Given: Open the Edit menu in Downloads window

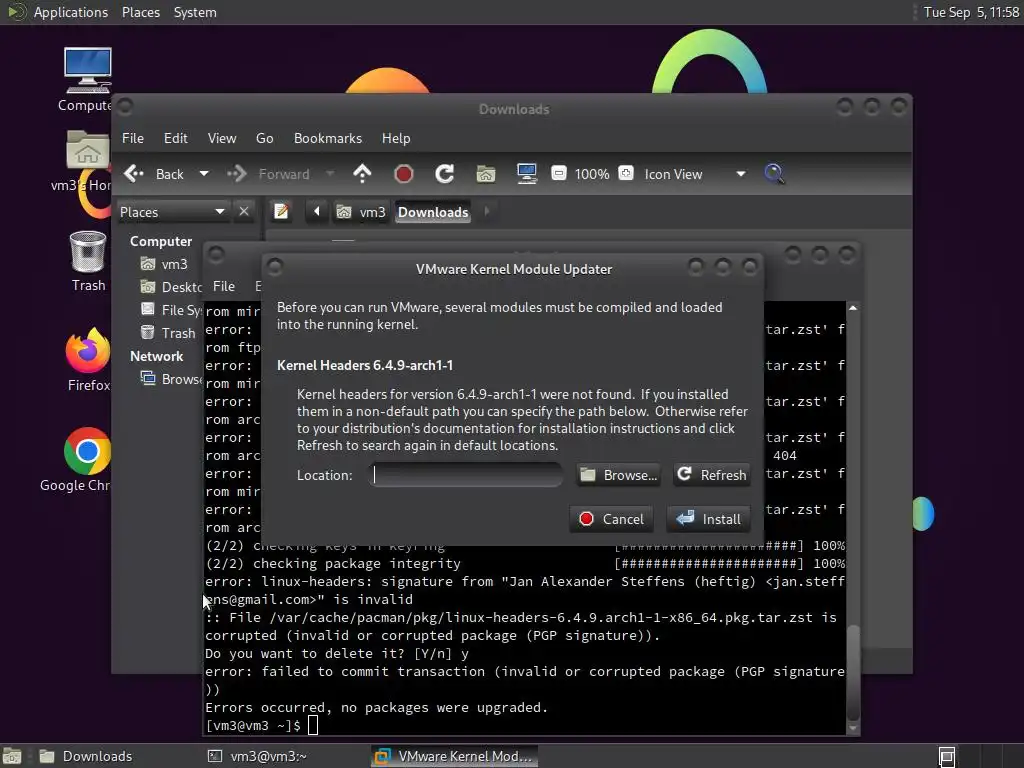Looking at the screenshot, I should click(176, 138).
